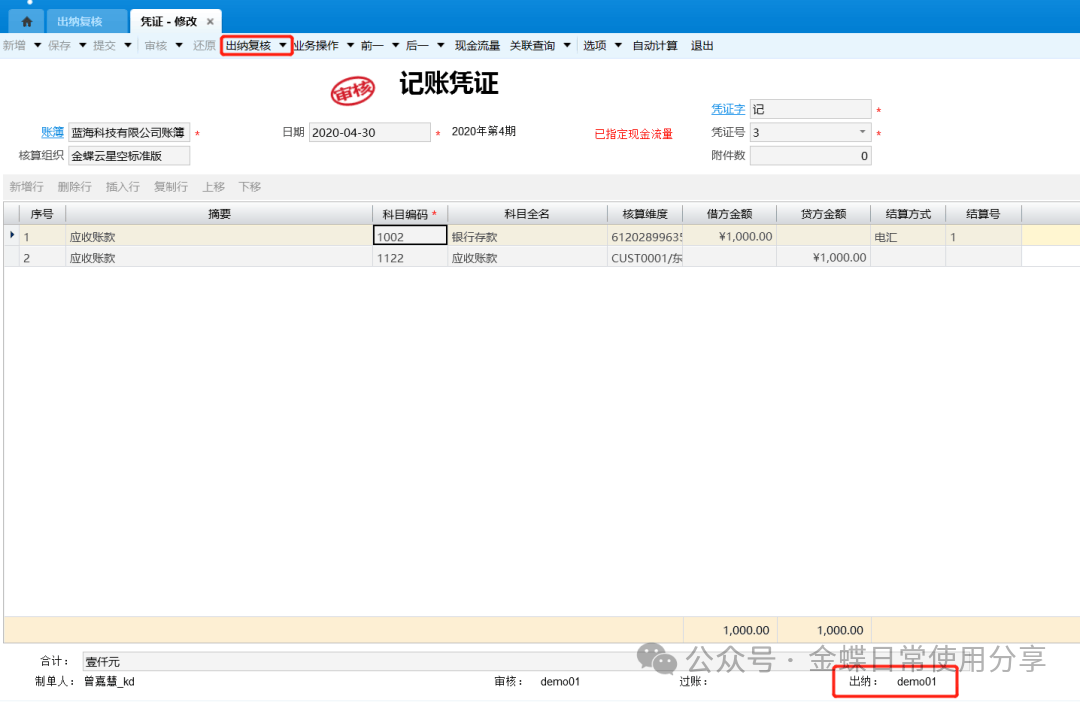
Task: Click the red 审核 stamp icon
Action: 353,91
